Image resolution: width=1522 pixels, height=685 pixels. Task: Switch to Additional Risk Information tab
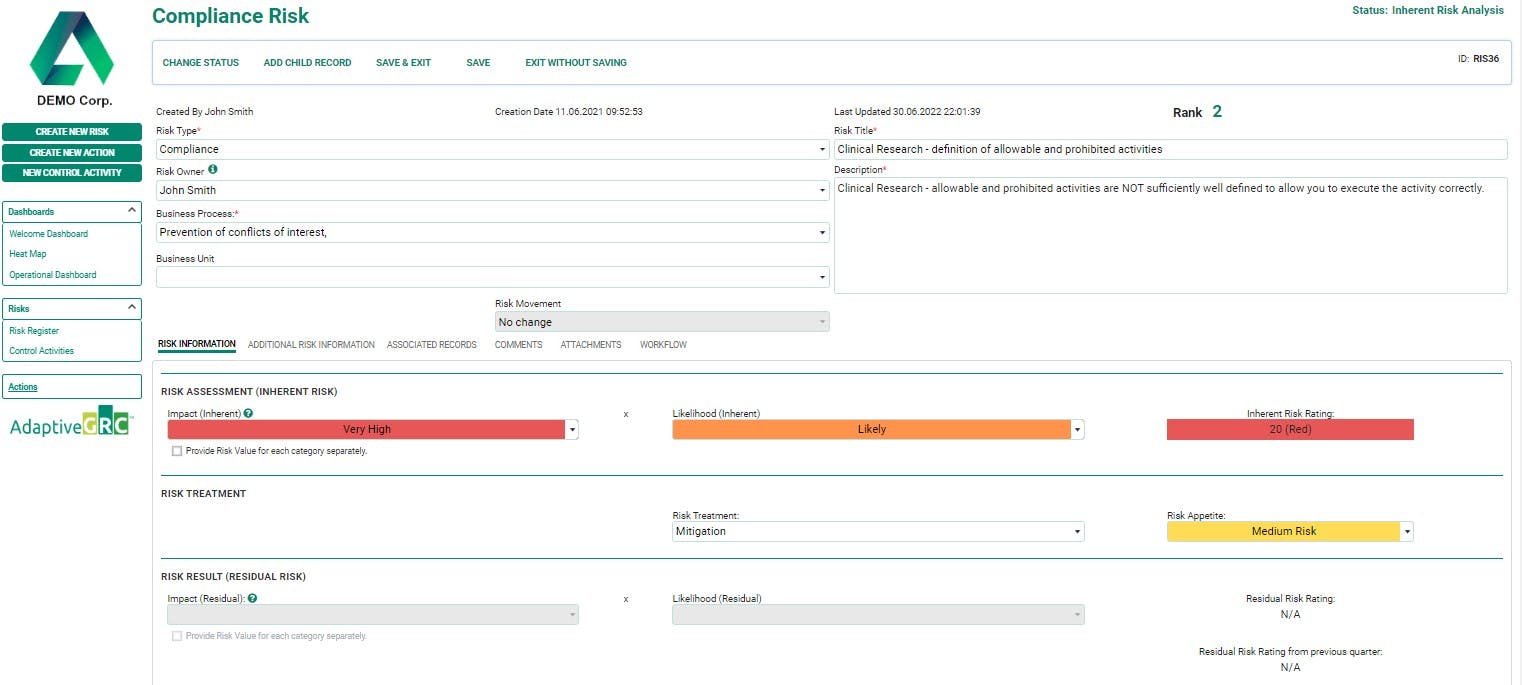coord(311,344)
